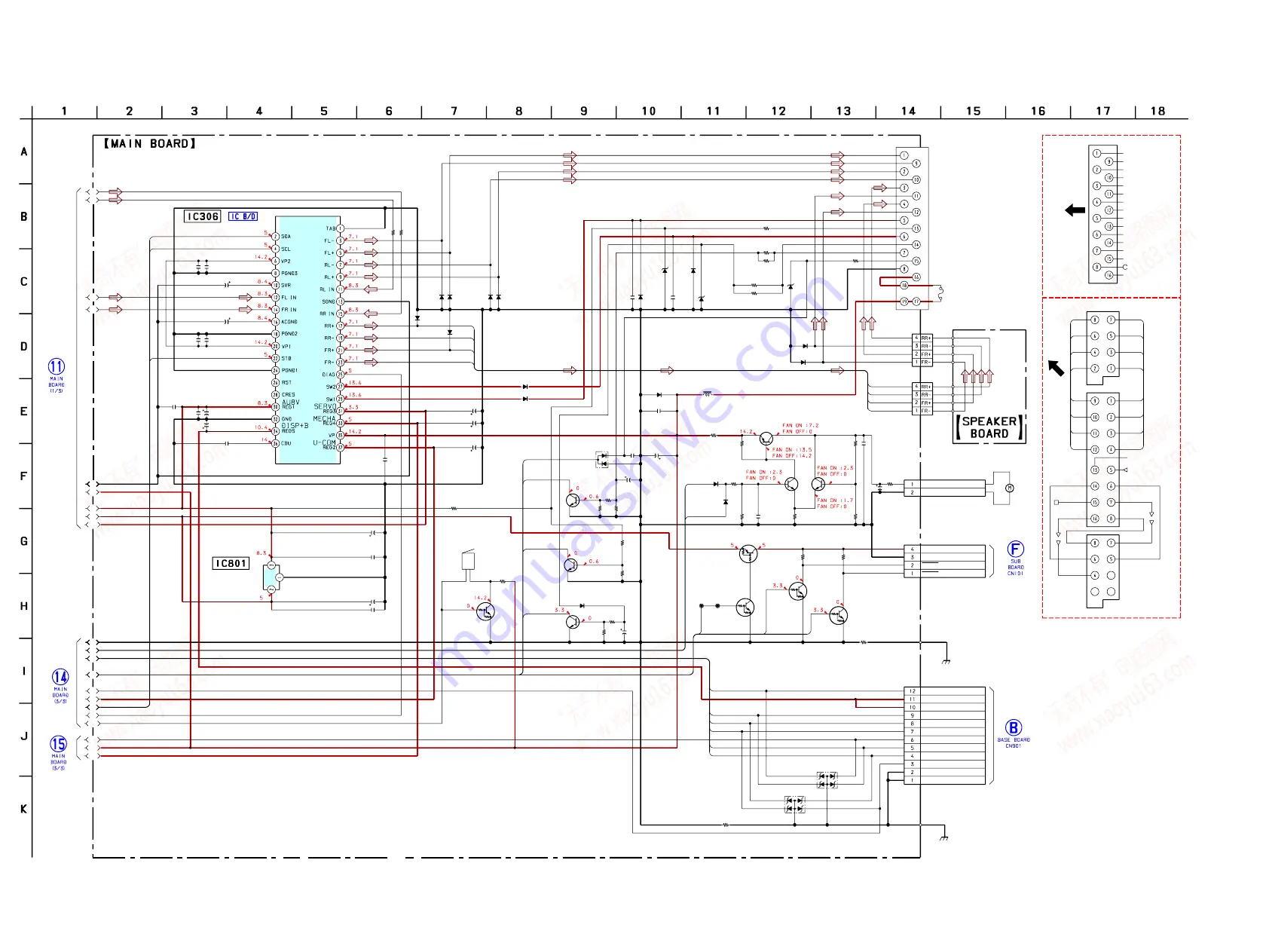Click the MAIN BOARD title label
Image resolution: width=1266 pixels, height=952 pixels.
149,143
